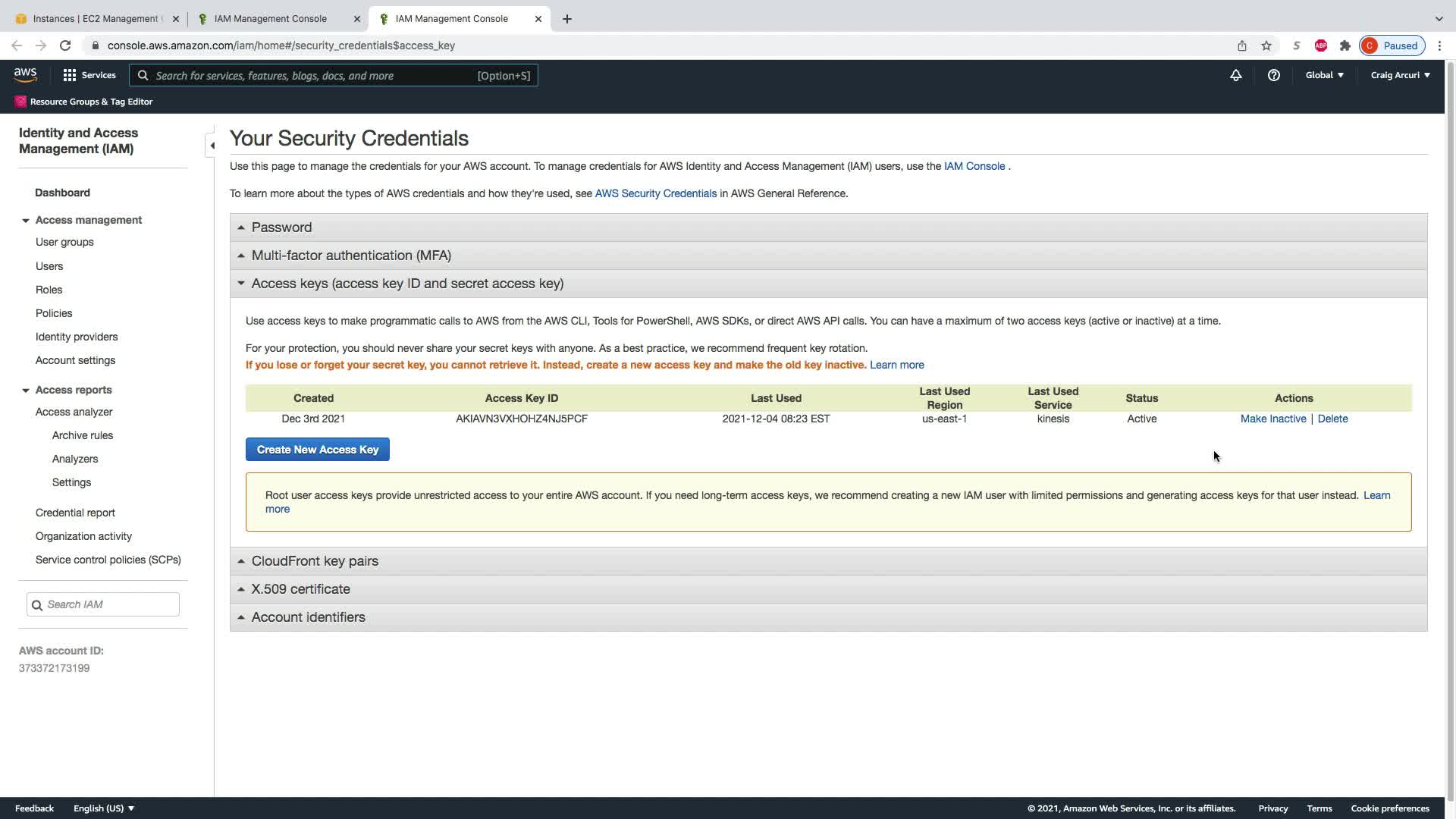This screenshot has width=1456, height=819.
Task: Select Users in the sidebar
Action: 49,266
